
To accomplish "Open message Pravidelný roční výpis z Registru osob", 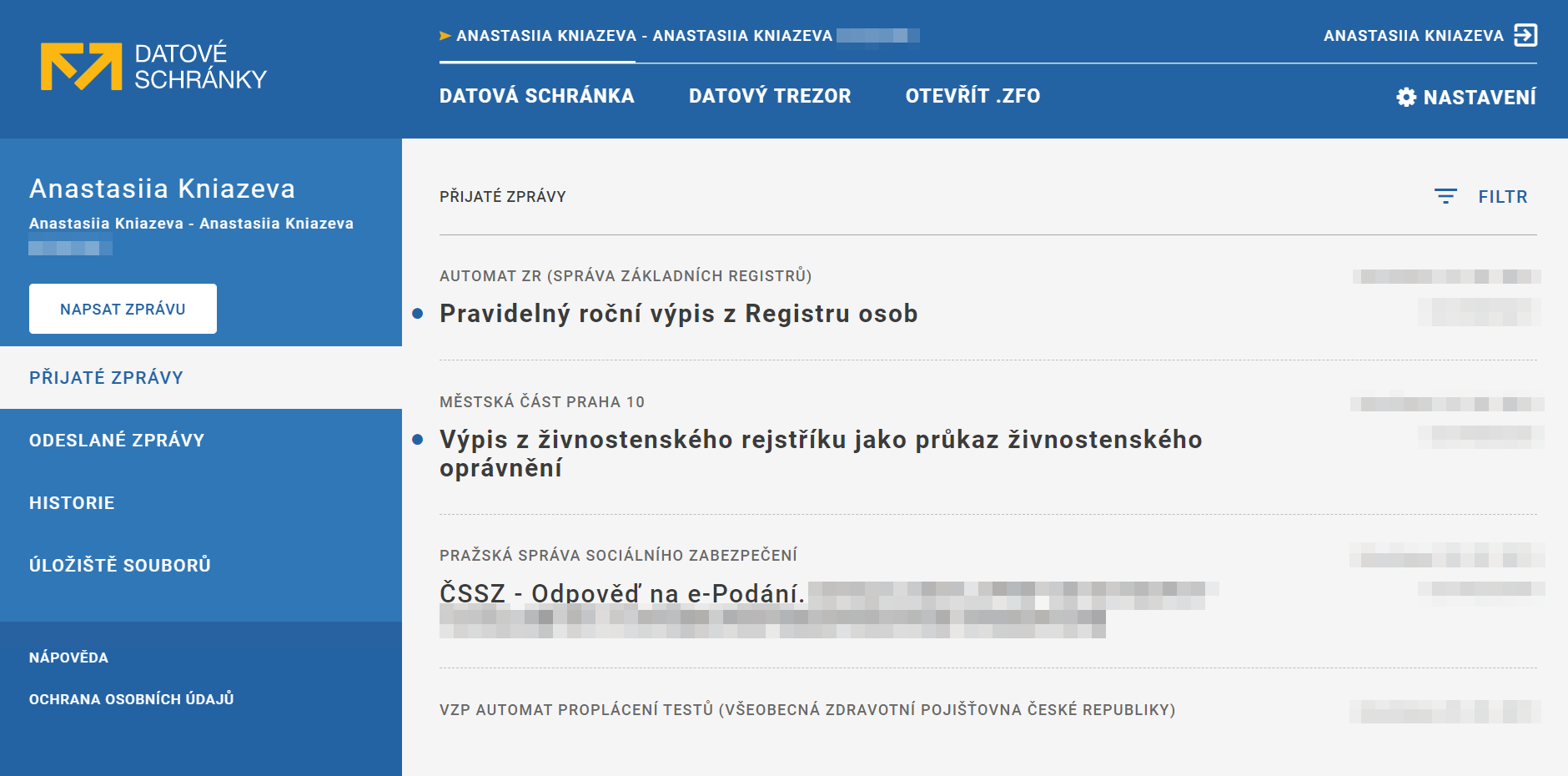I will point(678,314).
